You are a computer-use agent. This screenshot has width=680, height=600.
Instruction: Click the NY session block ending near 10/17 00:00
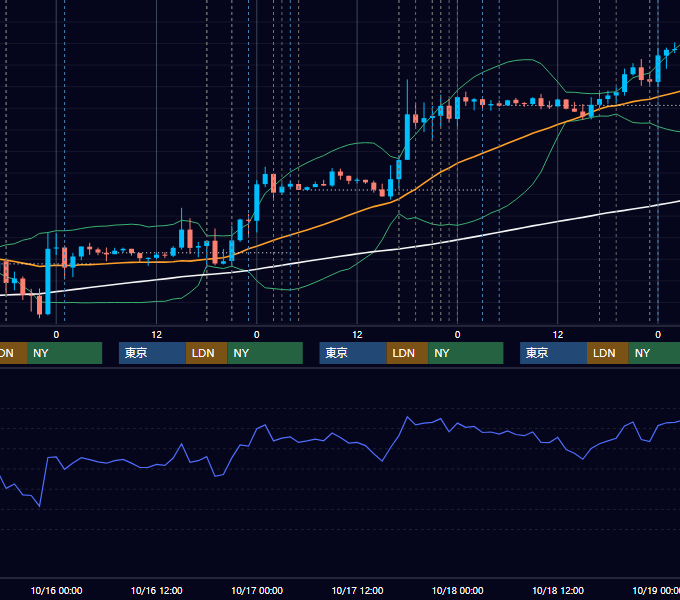coord(265,353)
